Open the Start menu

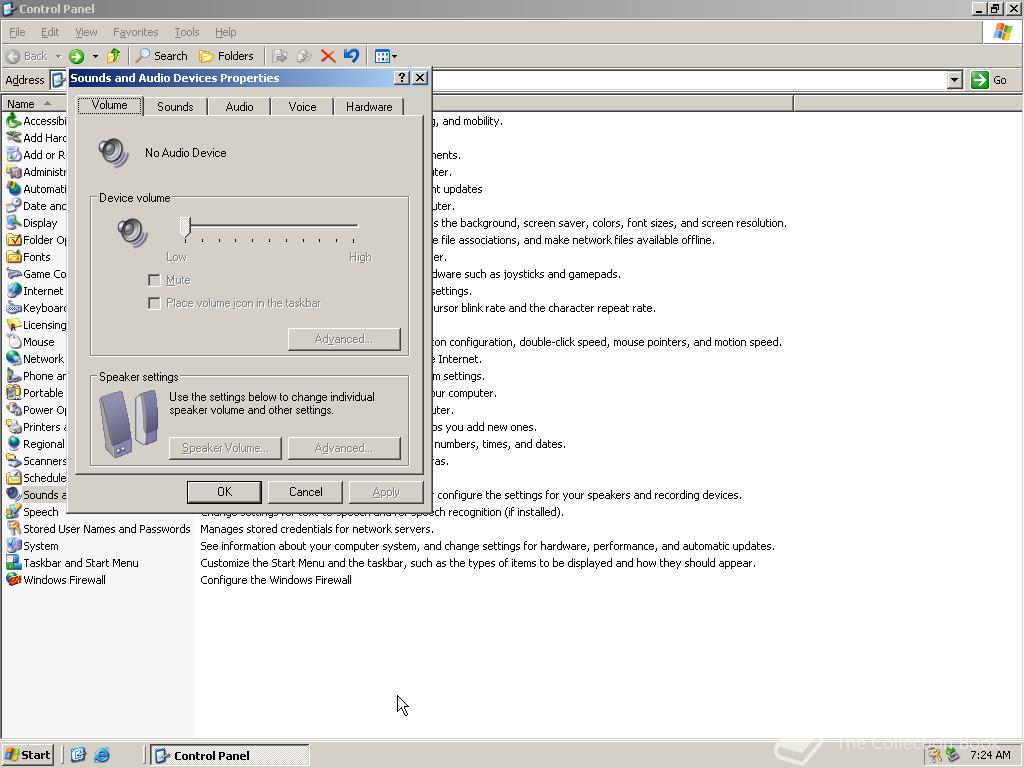(x=28, y=756)
